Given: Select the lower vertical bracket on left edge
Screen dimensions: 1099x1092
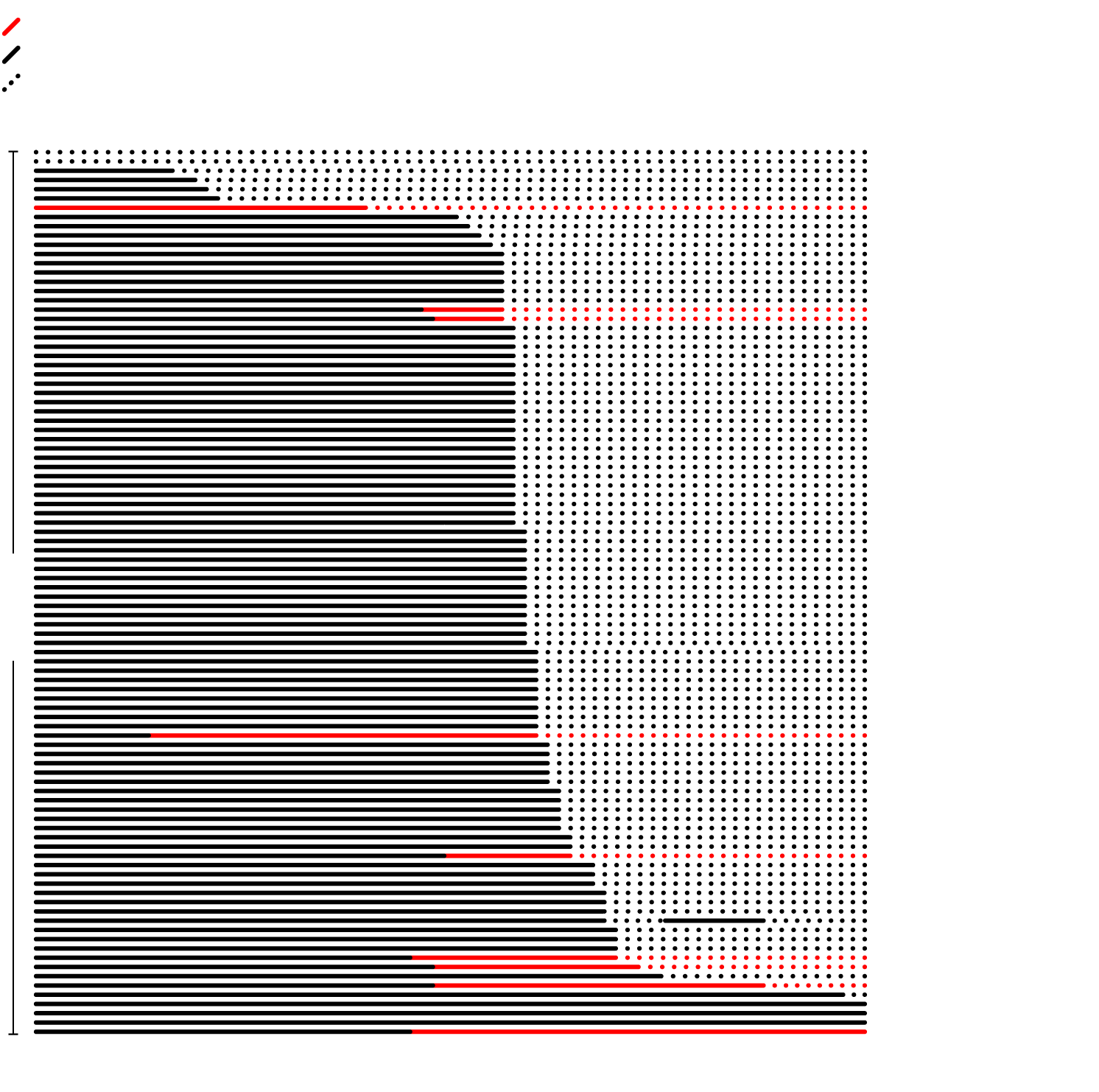Looking at the screenshot, I should coord(13,847).
